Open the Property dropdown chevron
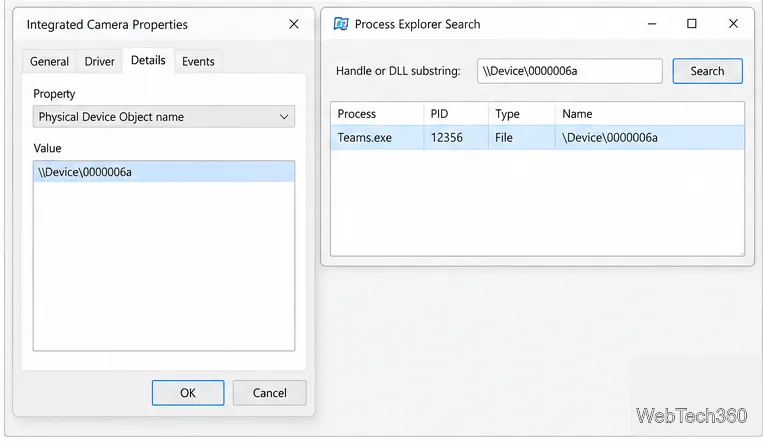The height and width of the screenshot is (442, 763). [284, 117]
